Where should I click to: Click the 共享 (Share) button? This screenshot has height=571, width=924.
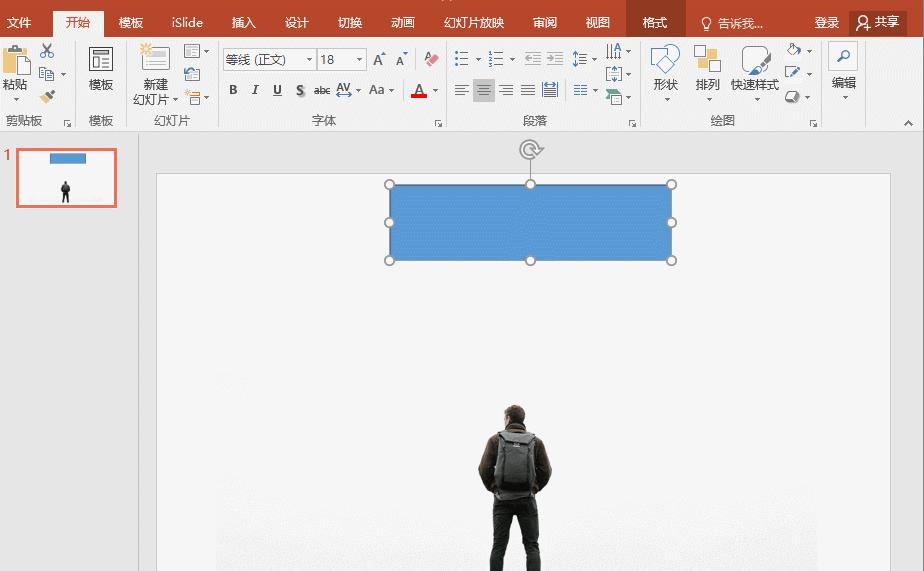[x=878, y=22]
